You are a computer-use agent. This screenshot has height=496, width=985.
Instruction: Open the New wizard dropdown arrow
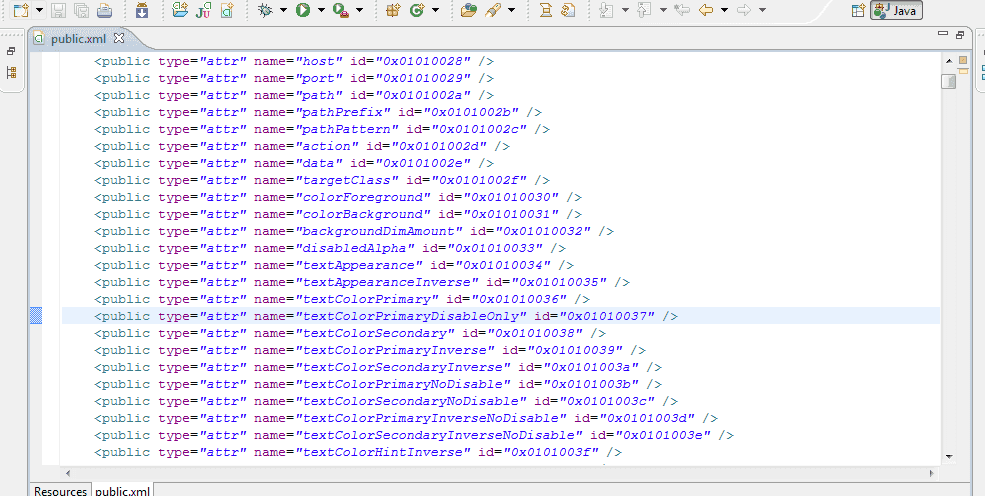pos(40,10)
